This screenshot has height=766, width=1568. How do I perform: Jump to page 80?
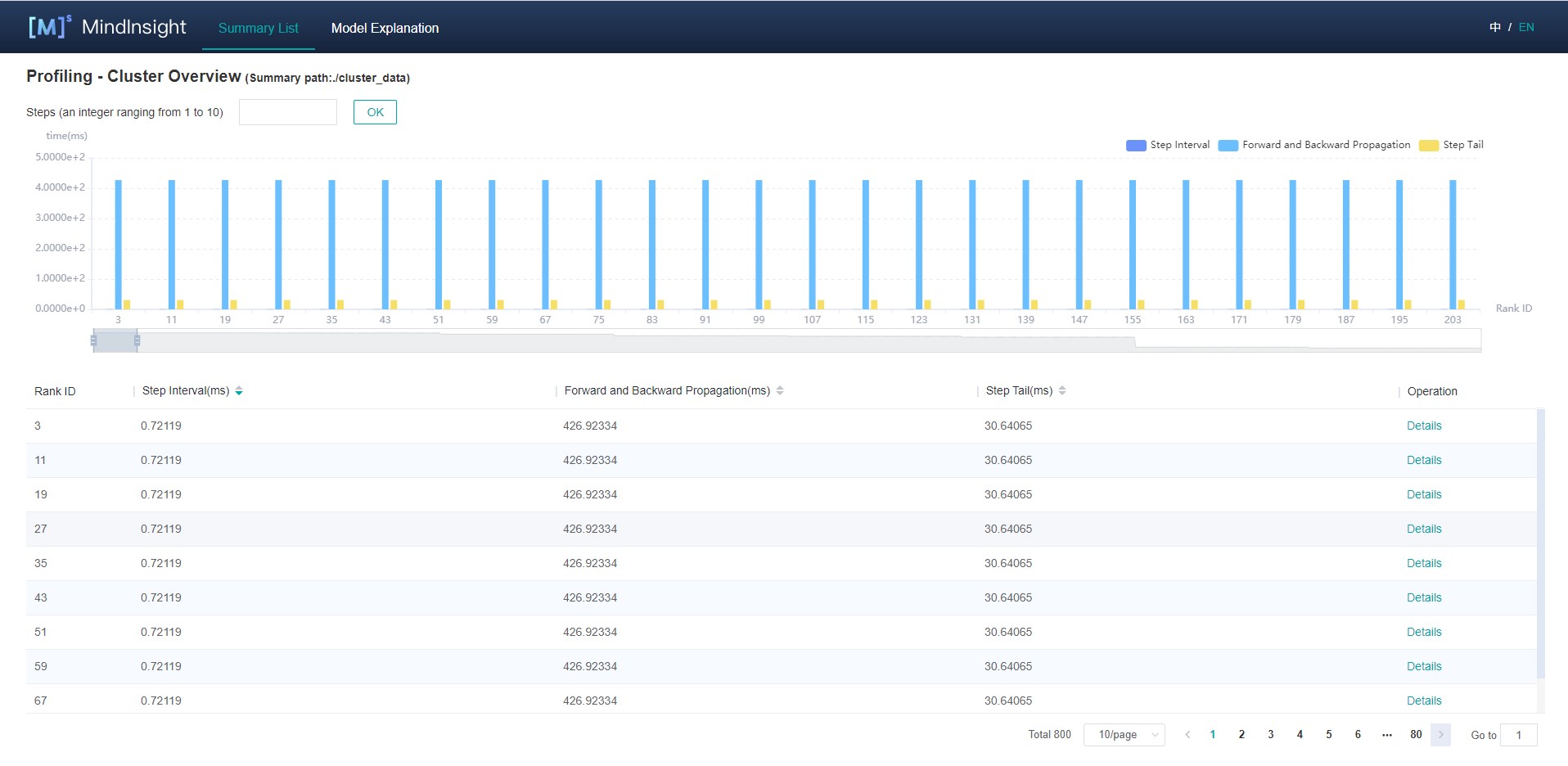click(x=1415, y=735)
